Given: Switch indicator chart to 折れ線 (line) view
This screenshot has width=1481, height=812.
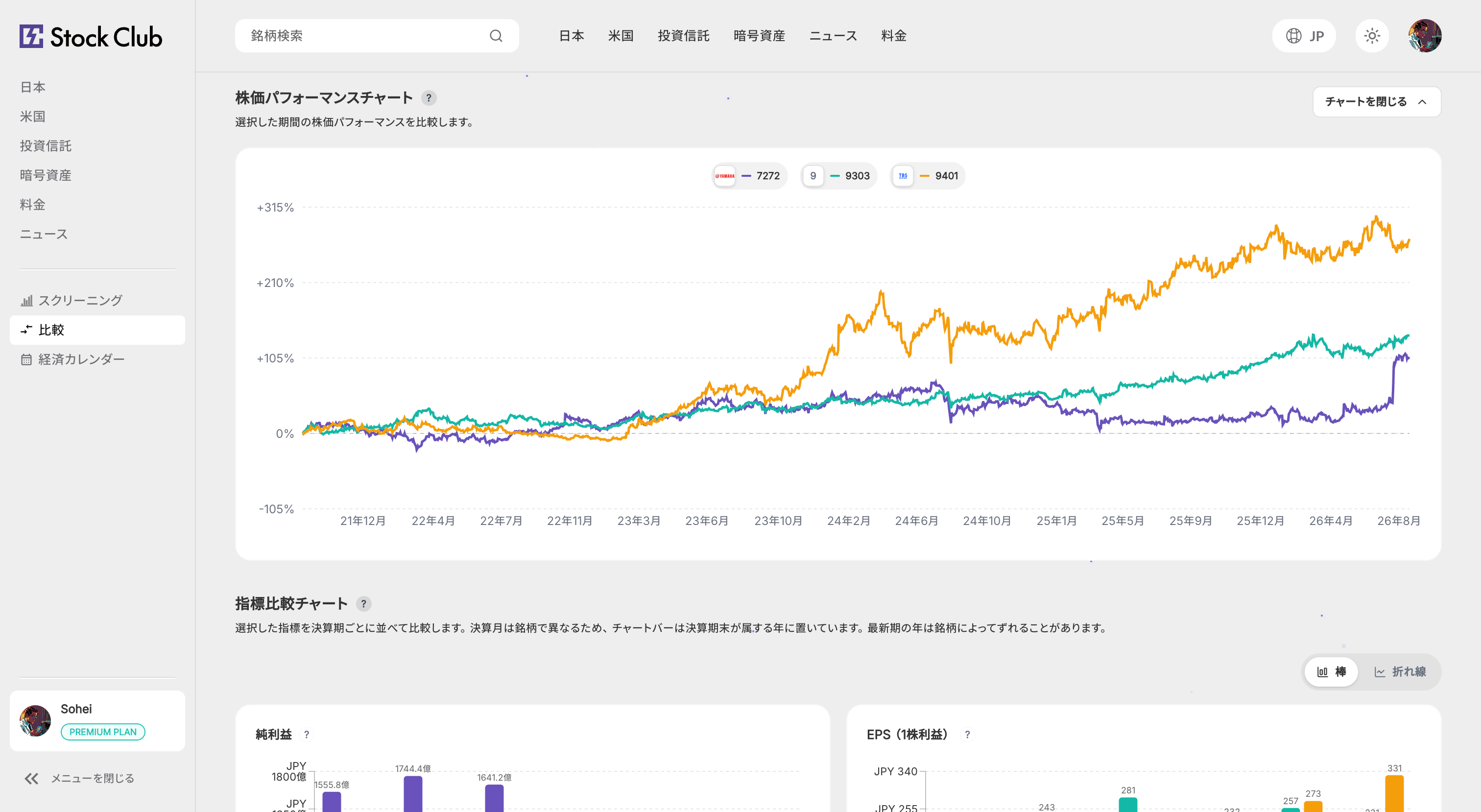Looking at the screenshot, I should [x=1400, y=671].
